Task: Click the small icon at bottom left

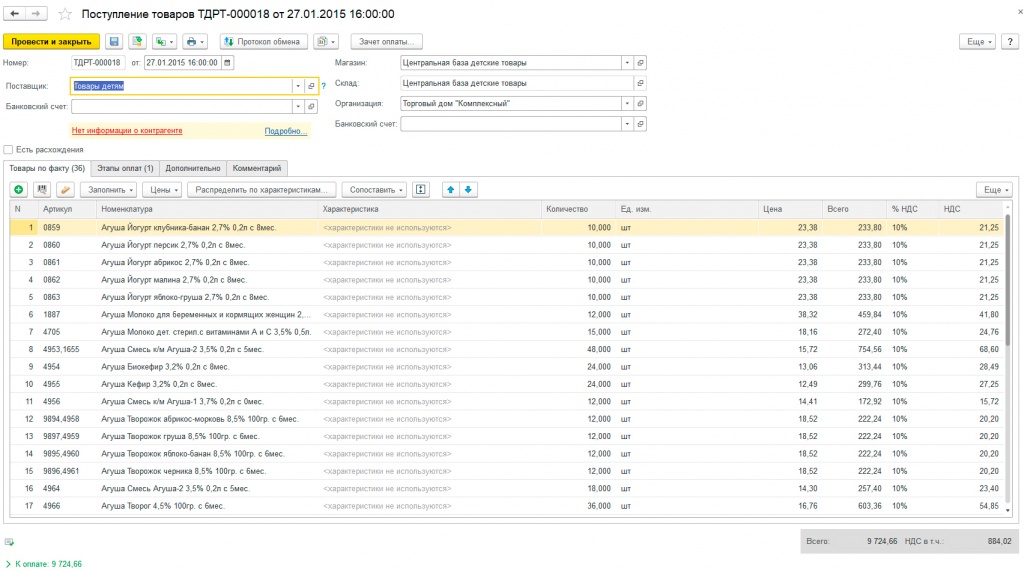Action: point(9,542)
